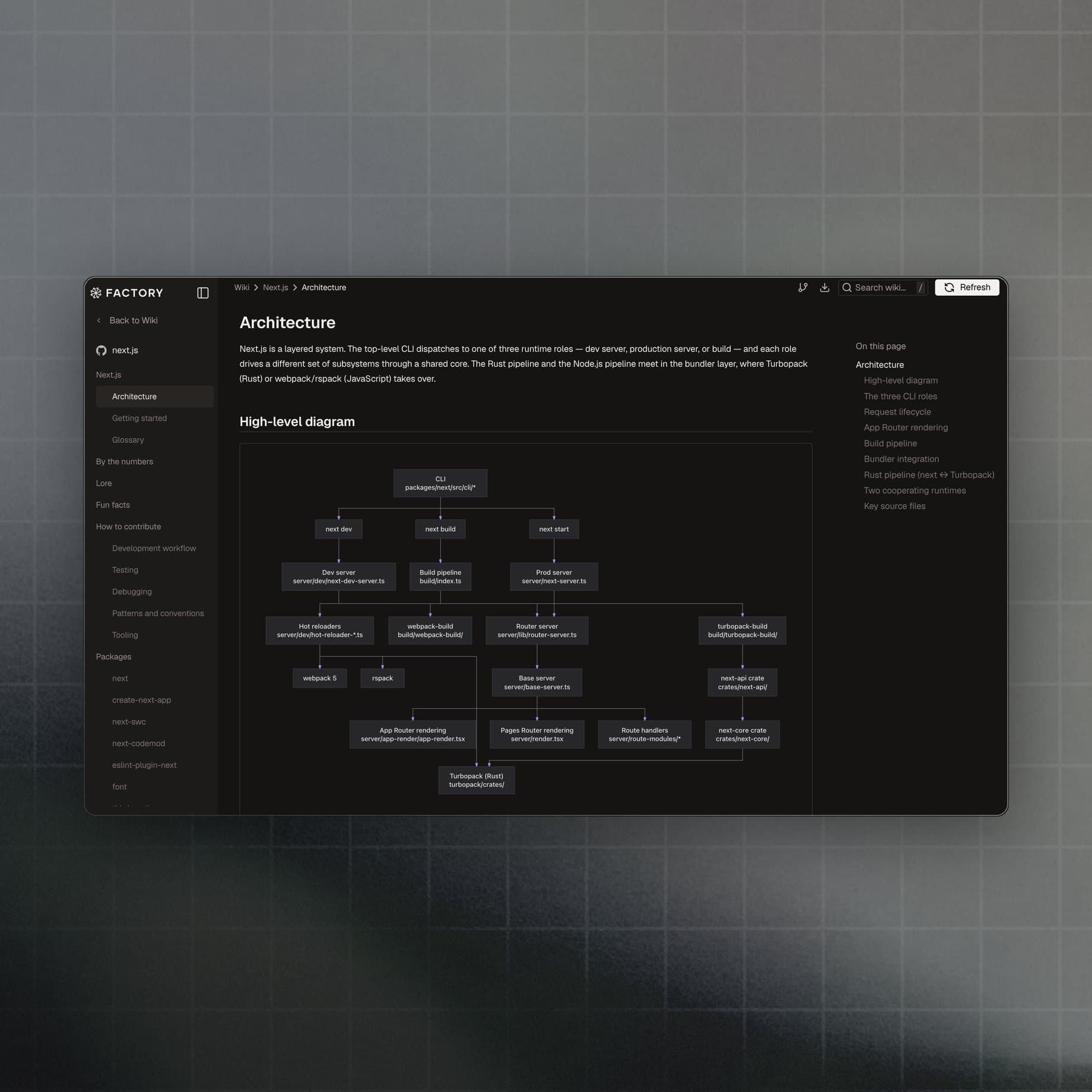The image size is (1092, 1092).
Task: Click the Pages Router rendering diagram node
Action: click(x=537, y=734)
